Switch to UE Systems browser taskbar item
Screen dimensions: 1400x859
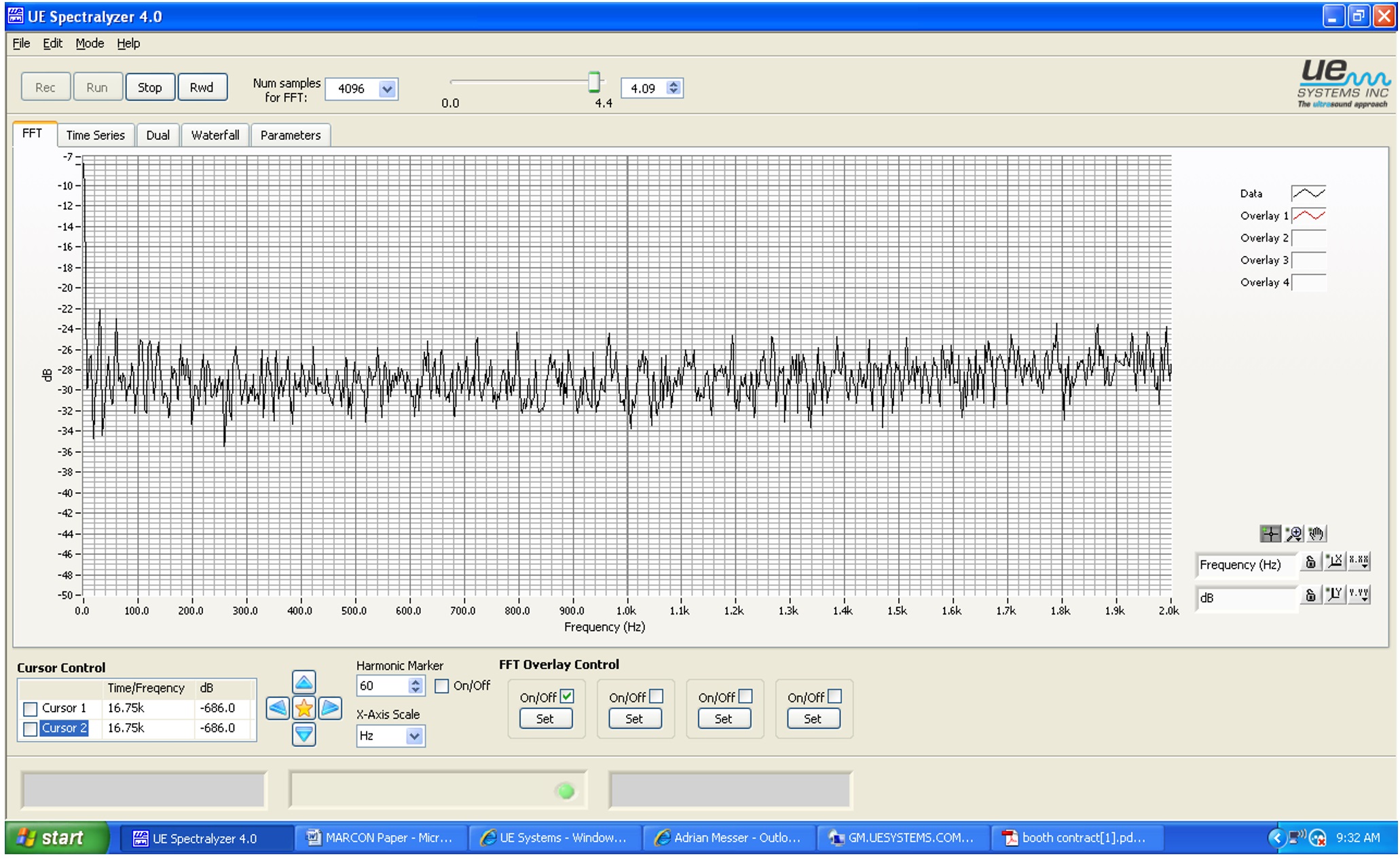coord(555,838)
